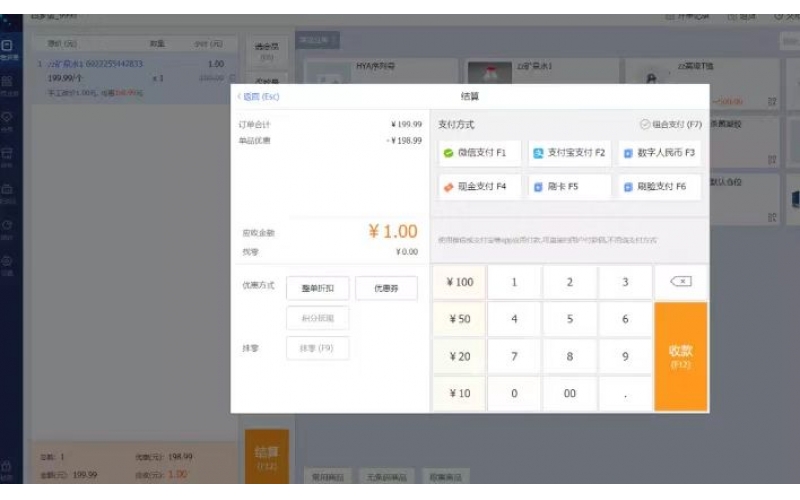Go back with 返回 (Esc) link
Screen dimensions: 800x500
pyautogui.click(x=259, y=96)
